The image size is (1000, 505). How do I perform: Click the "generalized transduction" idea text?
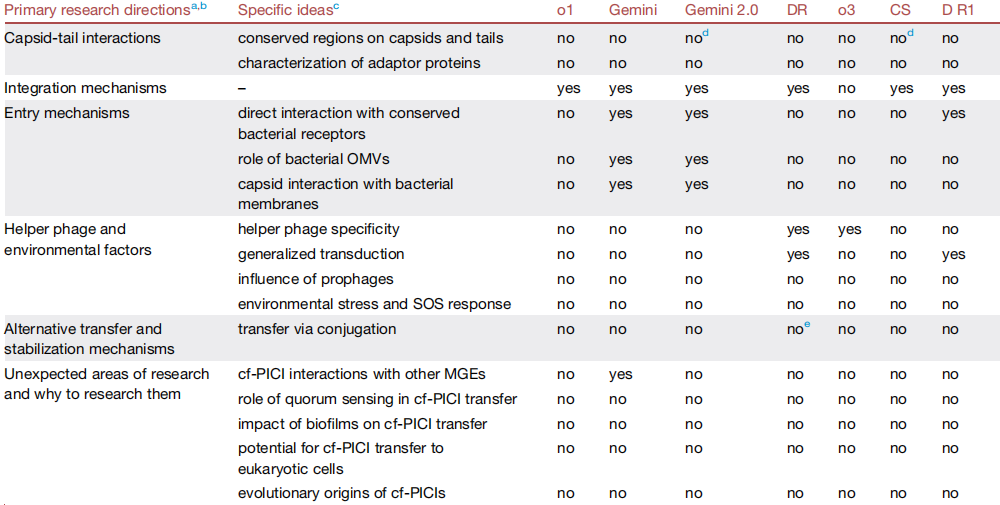point(321,254)
